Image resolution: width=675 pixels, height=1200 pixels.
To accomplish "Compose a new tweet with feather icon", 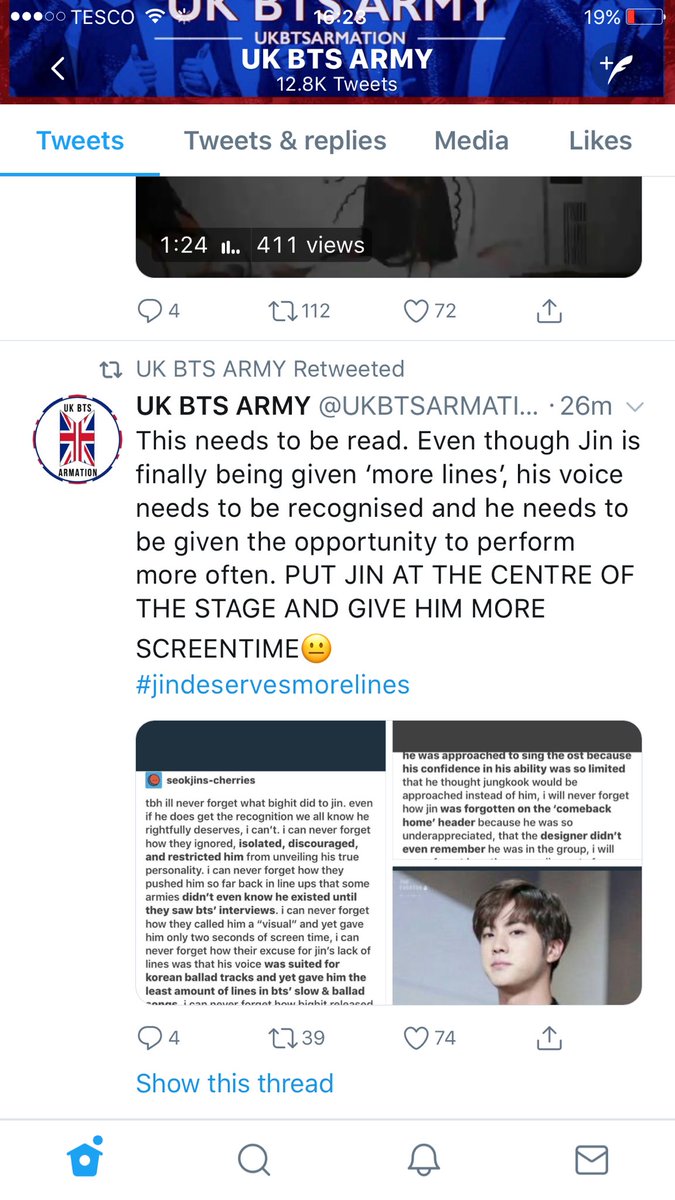I will [x=617, y=68].
